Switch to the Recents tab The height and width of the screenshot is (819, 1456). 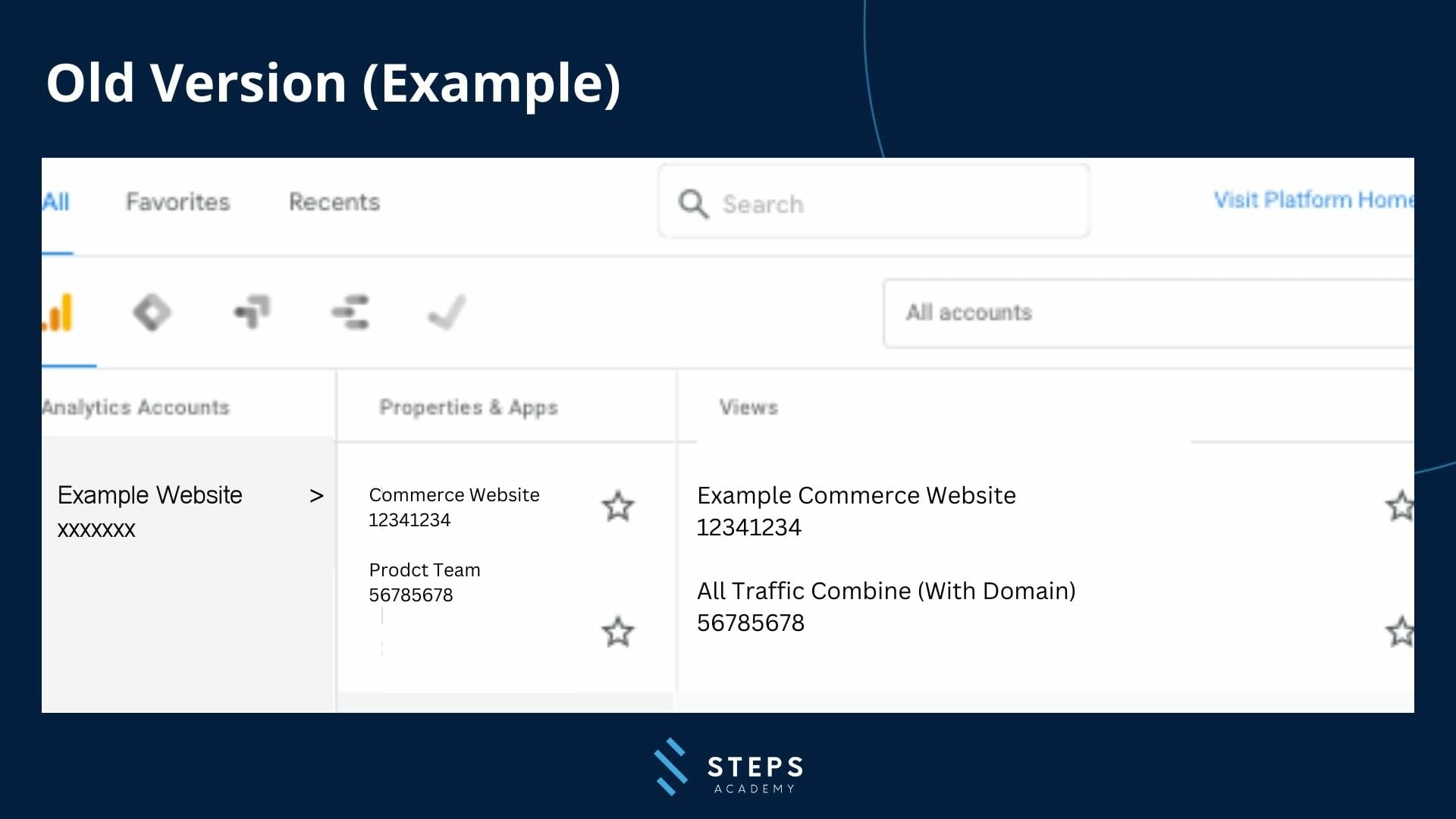pyautogui.click(x=334, y=202)
